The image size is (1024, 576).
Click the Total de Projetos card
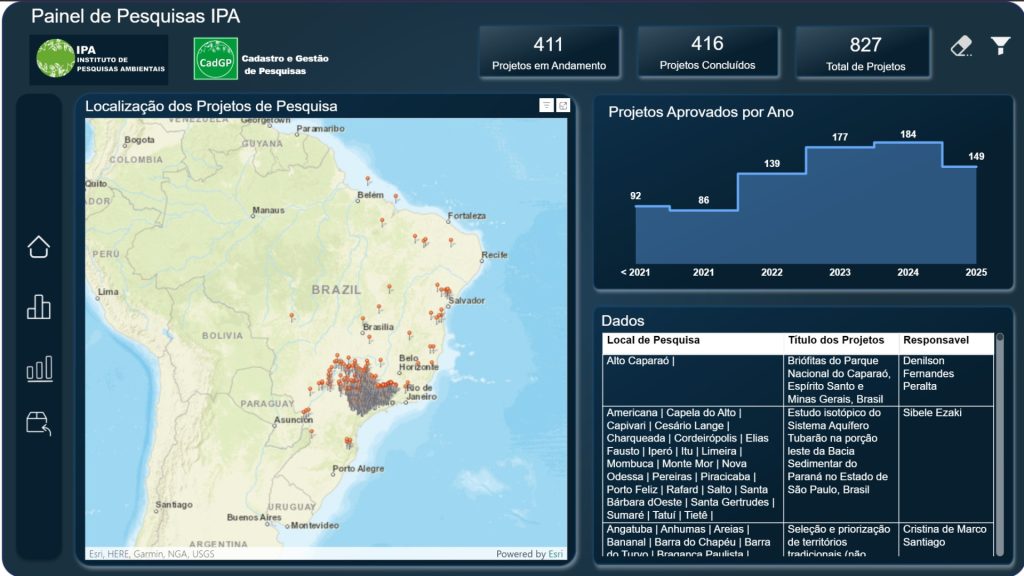click(865, 52)
